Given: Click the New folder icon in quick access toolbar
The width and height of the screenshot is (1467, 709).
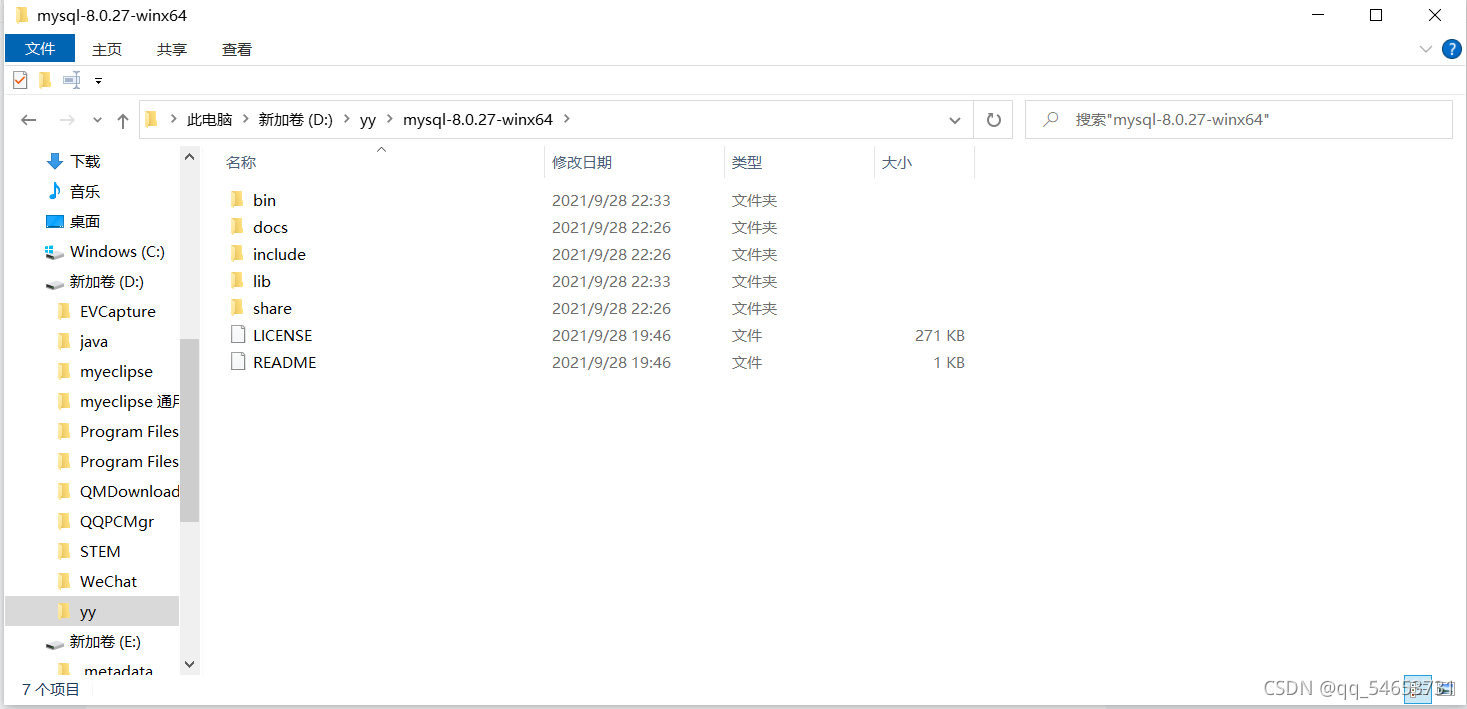Looking at the screenshot, I should pyautogui.click(x=45, y=80).
